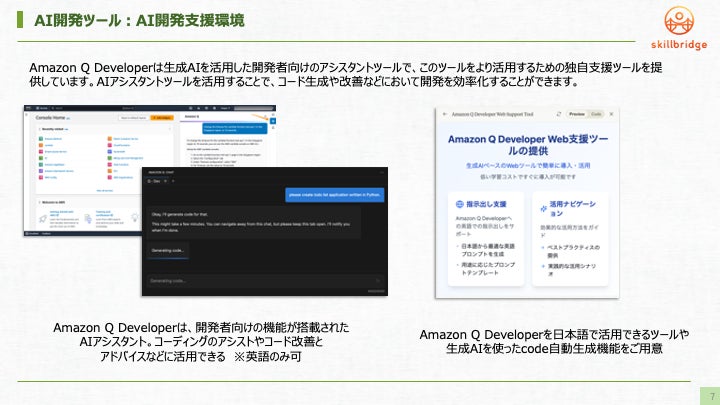Viewport: 720px width, 405px height.
Task: Click rocket icon in Welcome to AWS widget
Action: point(43,219)
